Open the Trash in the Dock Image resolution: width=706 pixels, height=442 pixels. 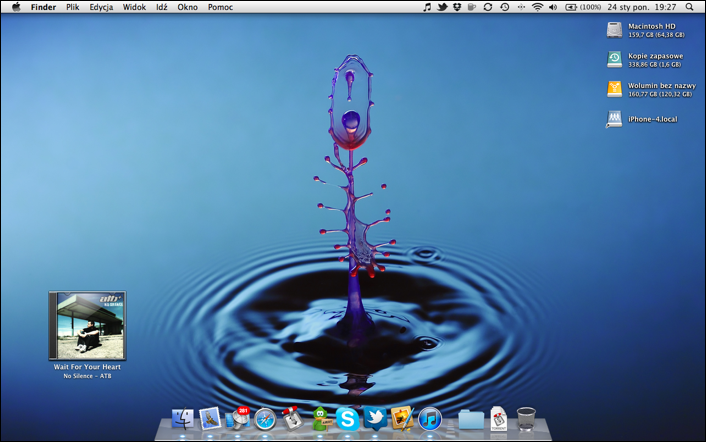(526, 419)
